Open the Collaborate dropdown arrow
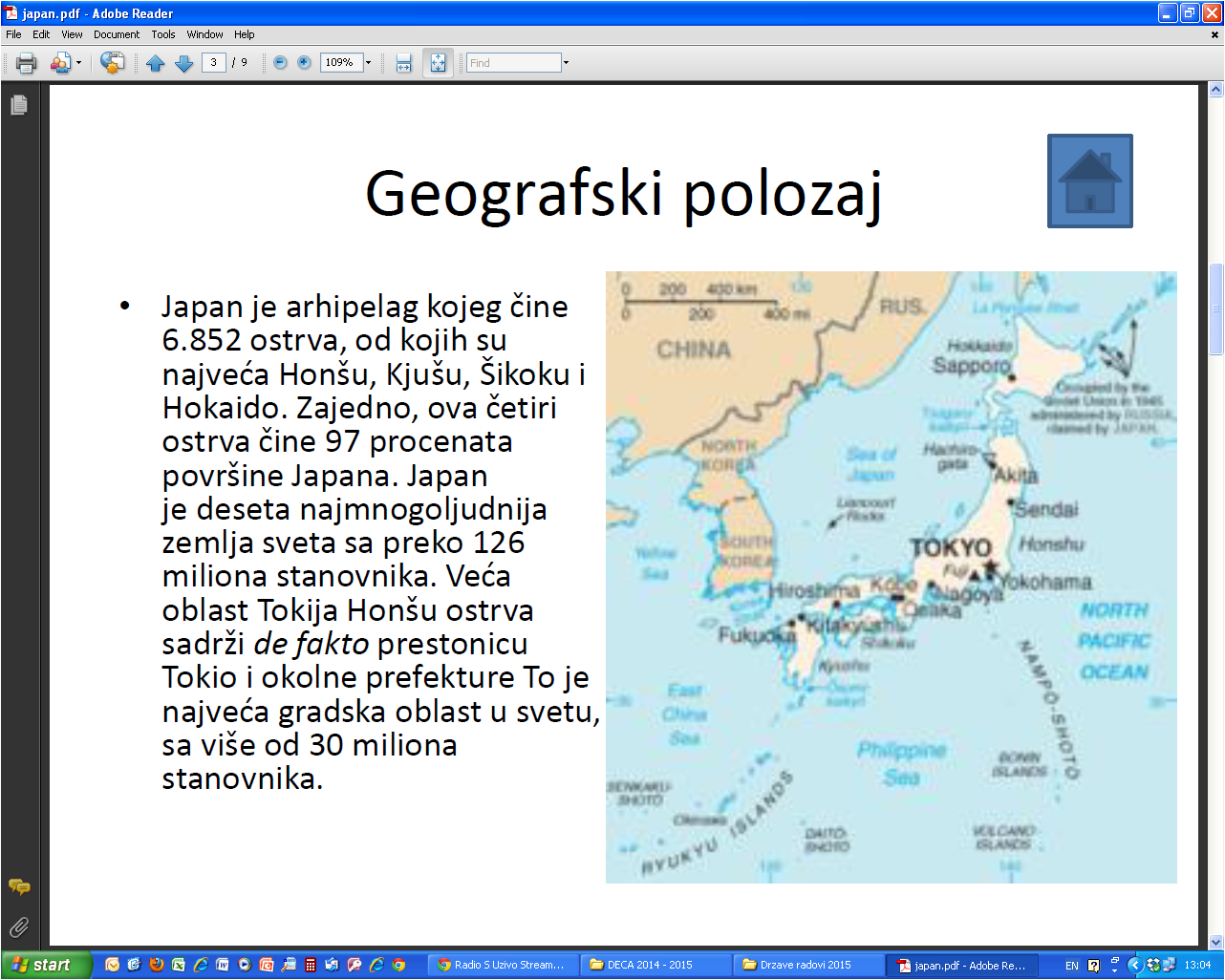 (x=78, y=63)
